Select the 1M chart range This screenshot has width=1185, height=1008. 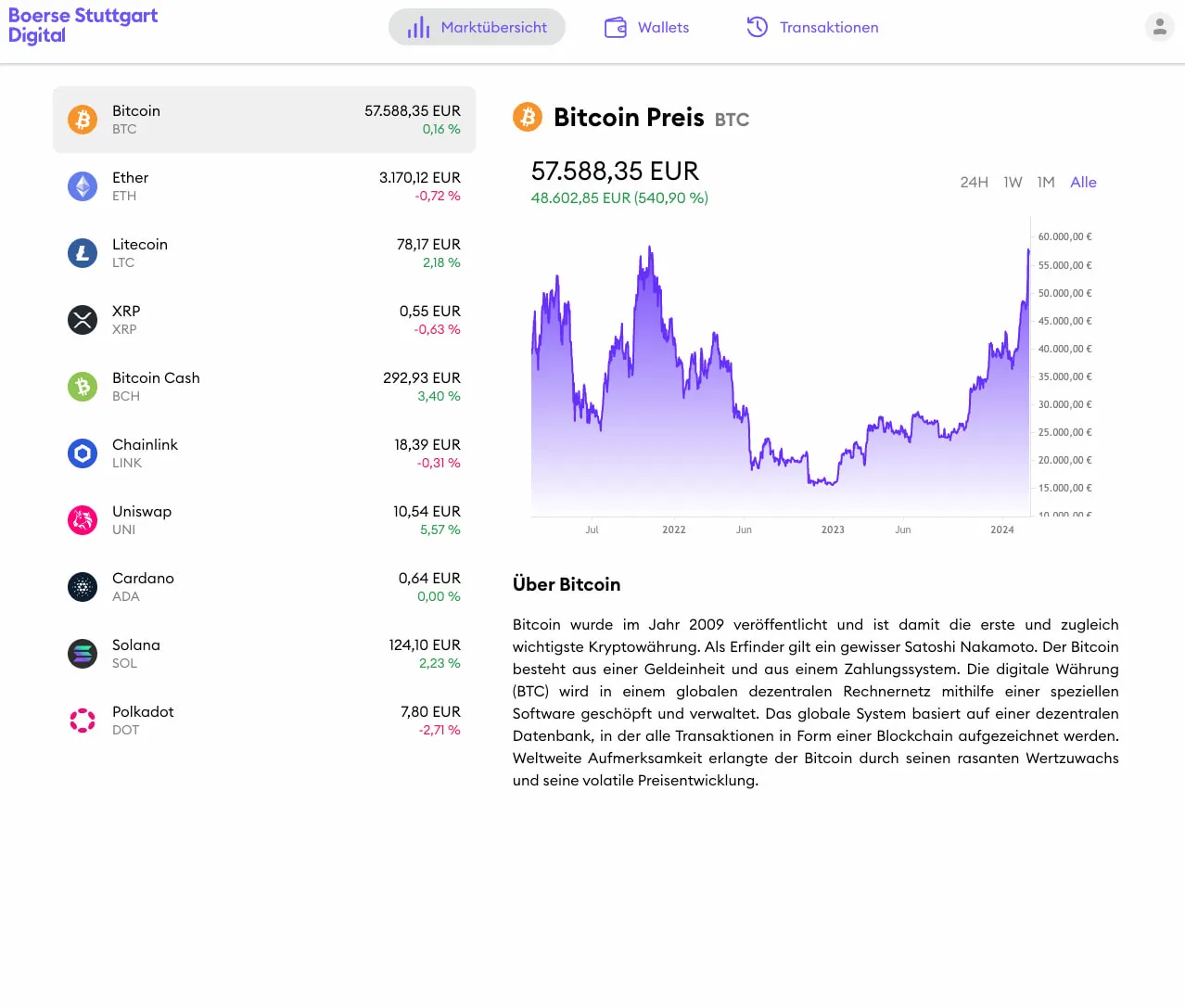coord(1046,183)
